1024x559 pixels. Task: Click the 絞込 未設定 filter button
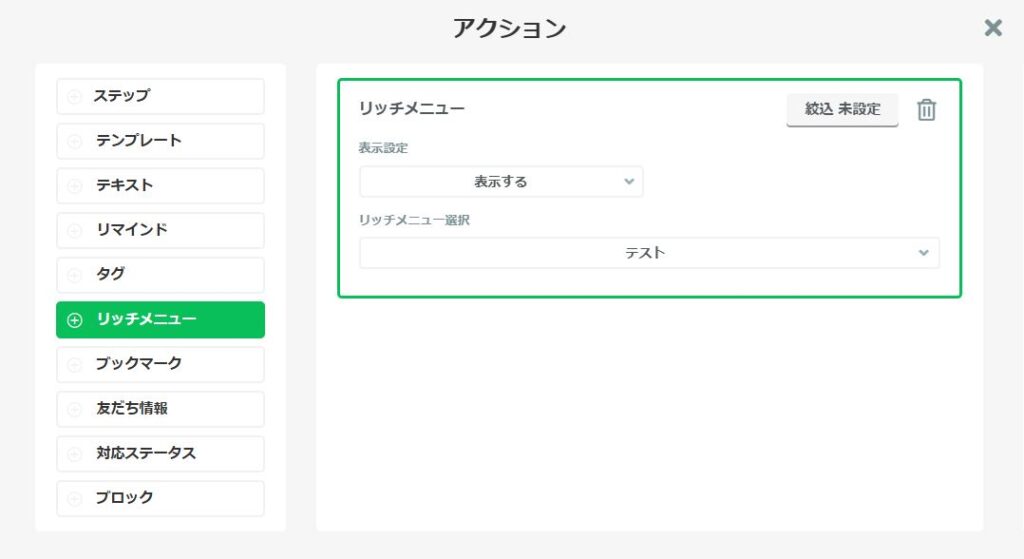pos(842,110)
